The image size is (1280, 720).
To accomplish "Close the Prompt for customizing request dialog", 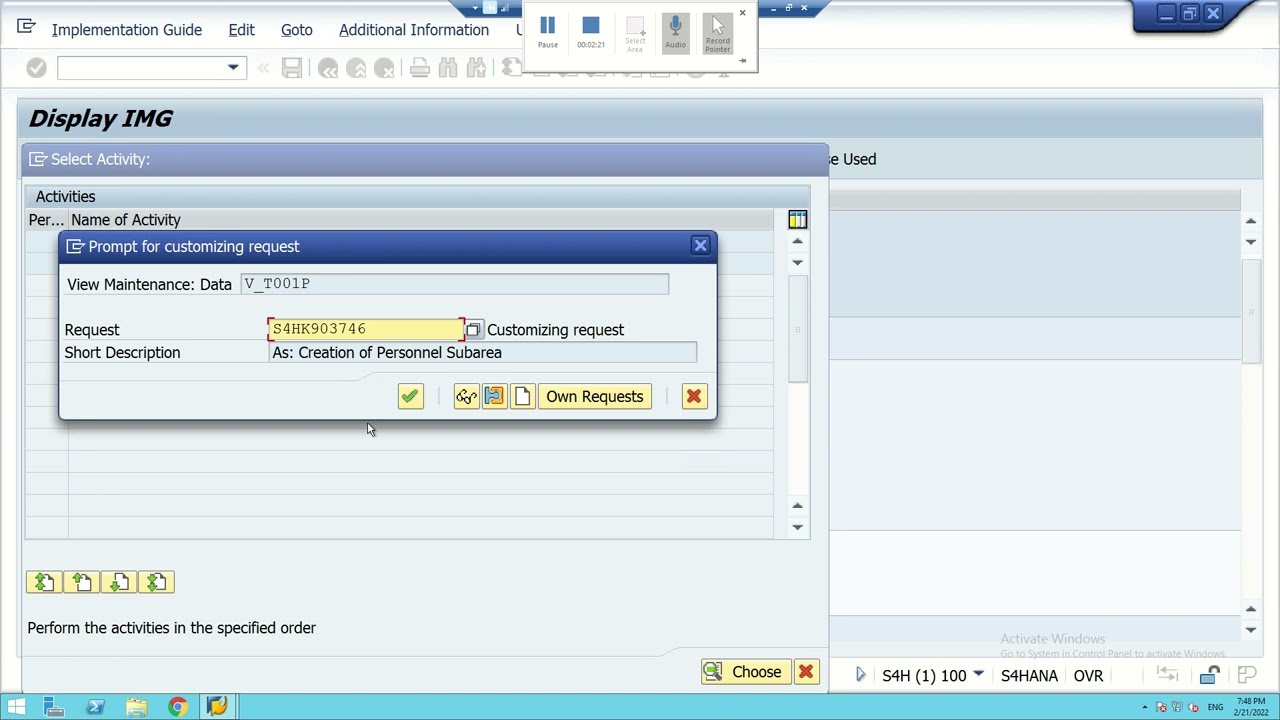I will (700, 245).
